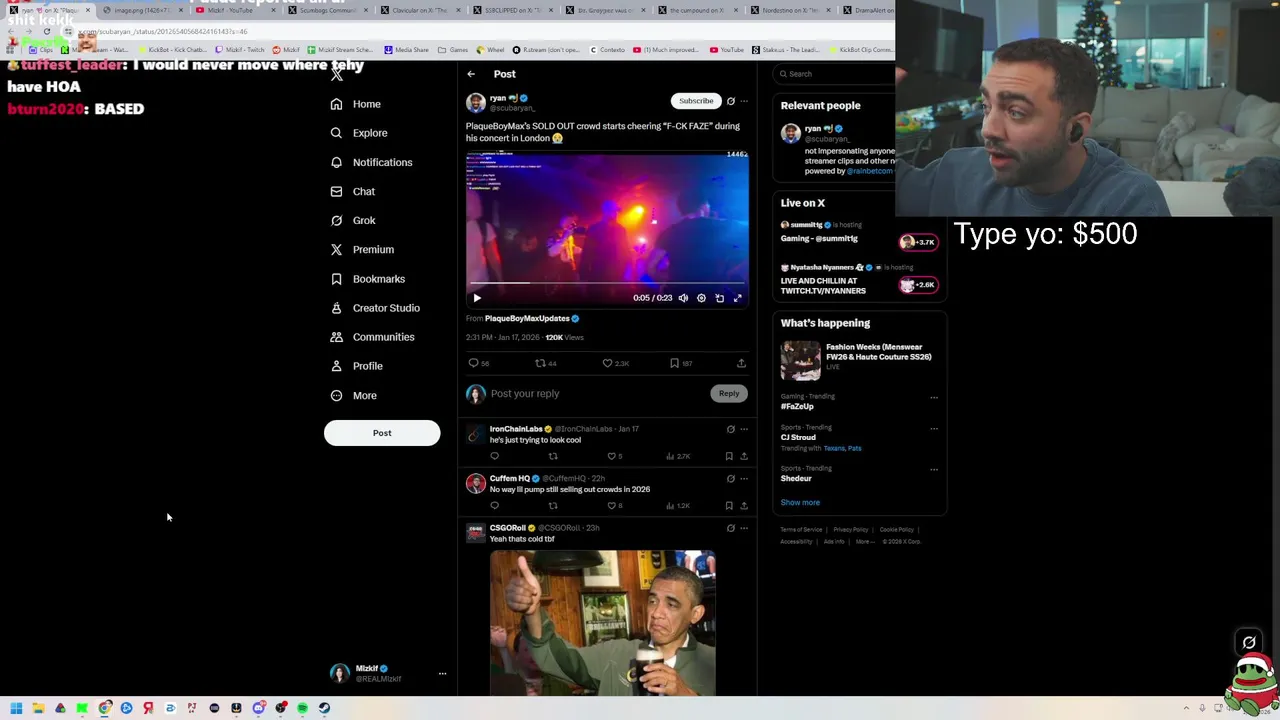Open Grok explain icon on ryan's post
Image resolution: width=1280 pixels, height=720 pixels.
(731, 101)
